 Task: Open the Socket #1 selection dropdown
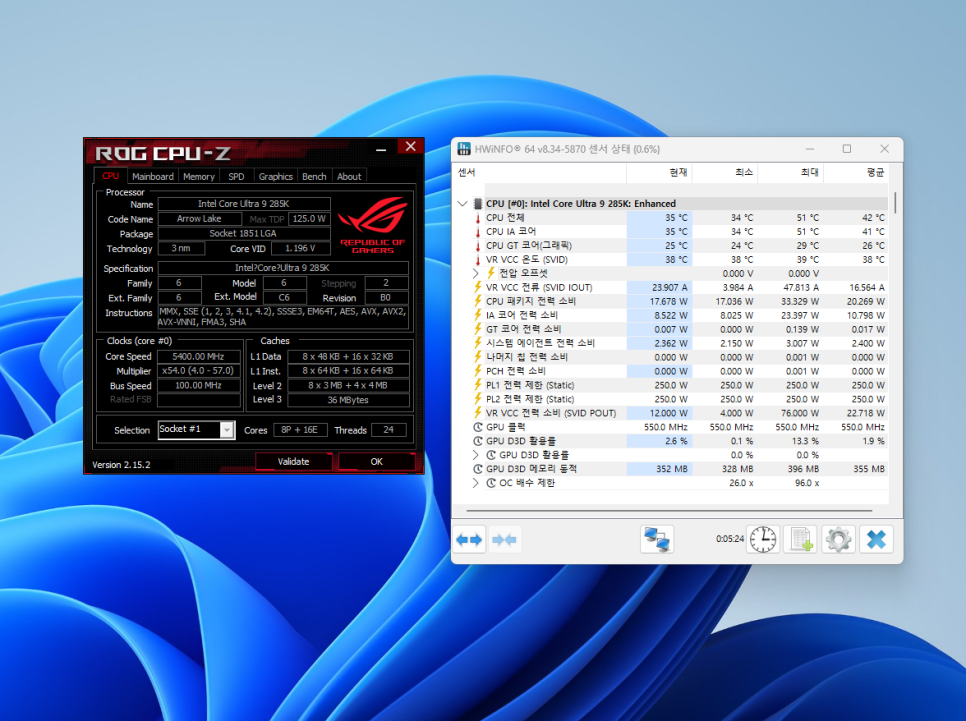(x=227, y=430)
